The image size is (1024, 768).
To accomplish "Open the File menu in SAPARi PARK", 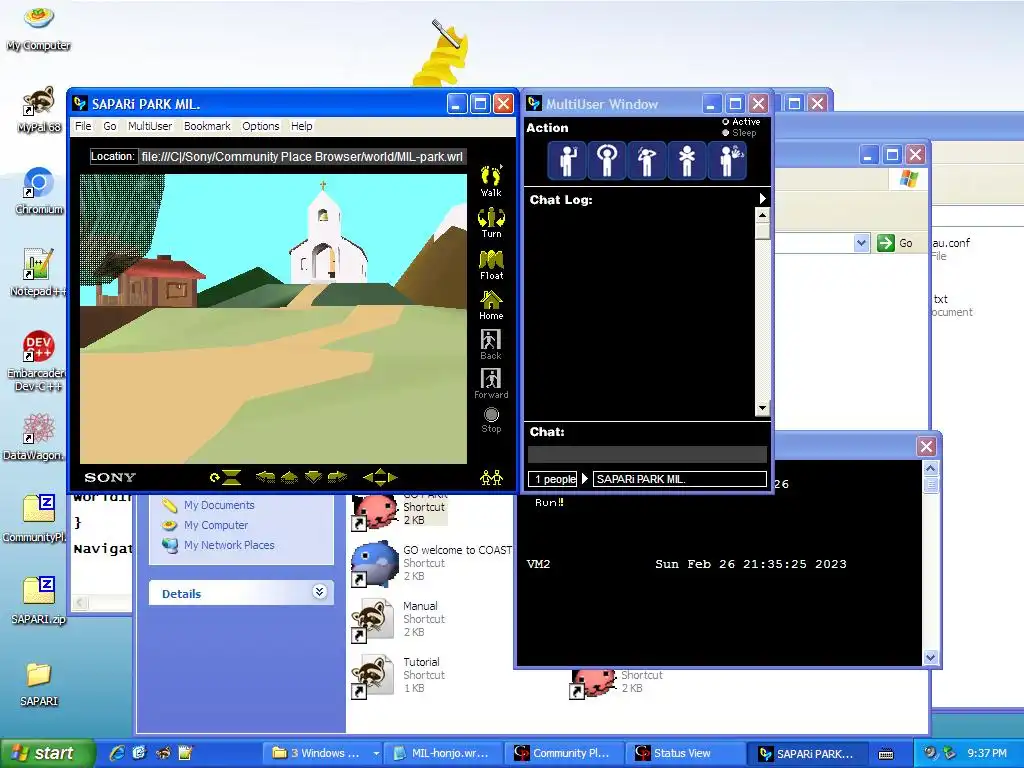I will [83, 126].
